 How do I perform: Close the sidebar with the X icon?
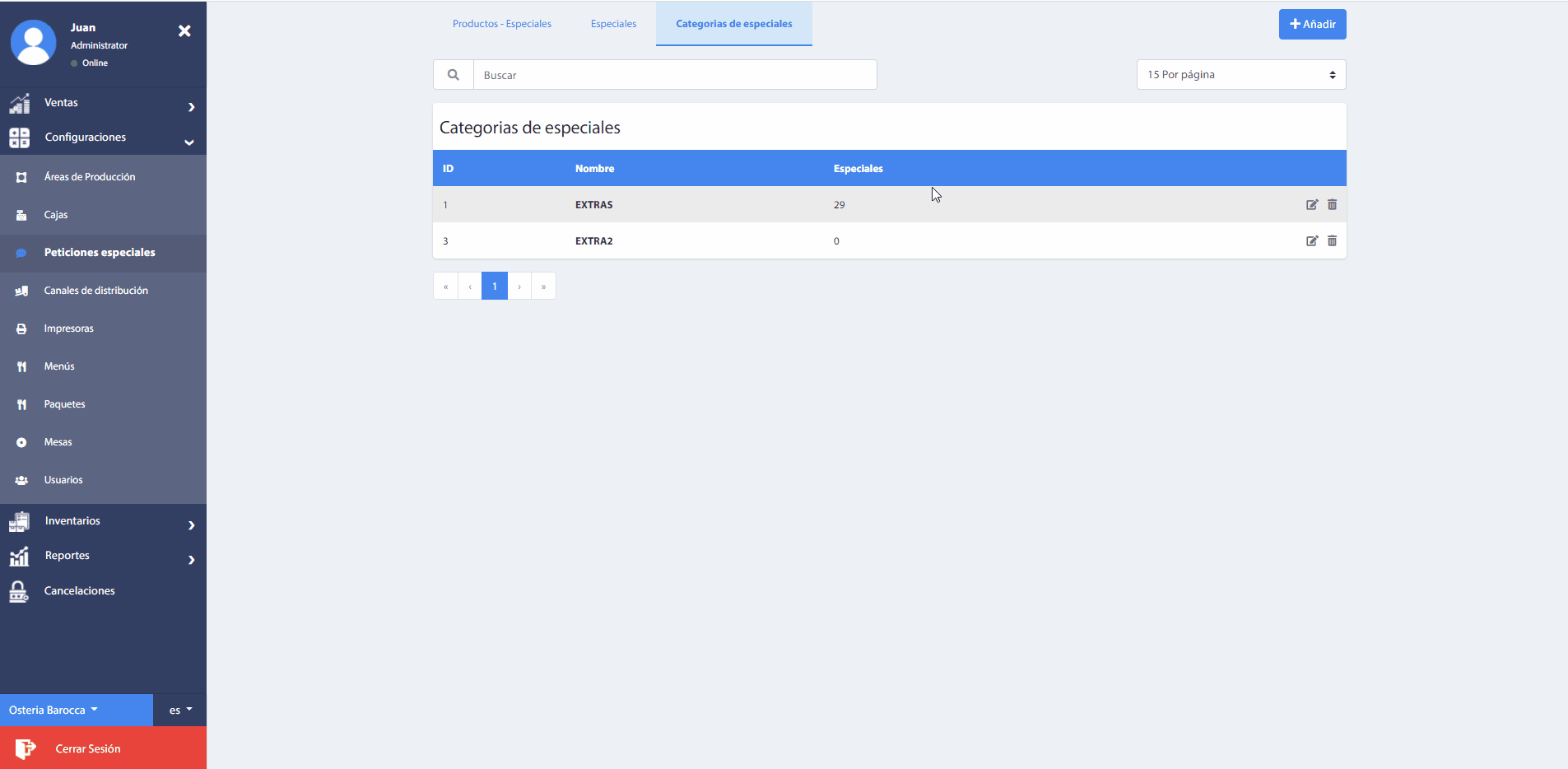coord(184,31)
